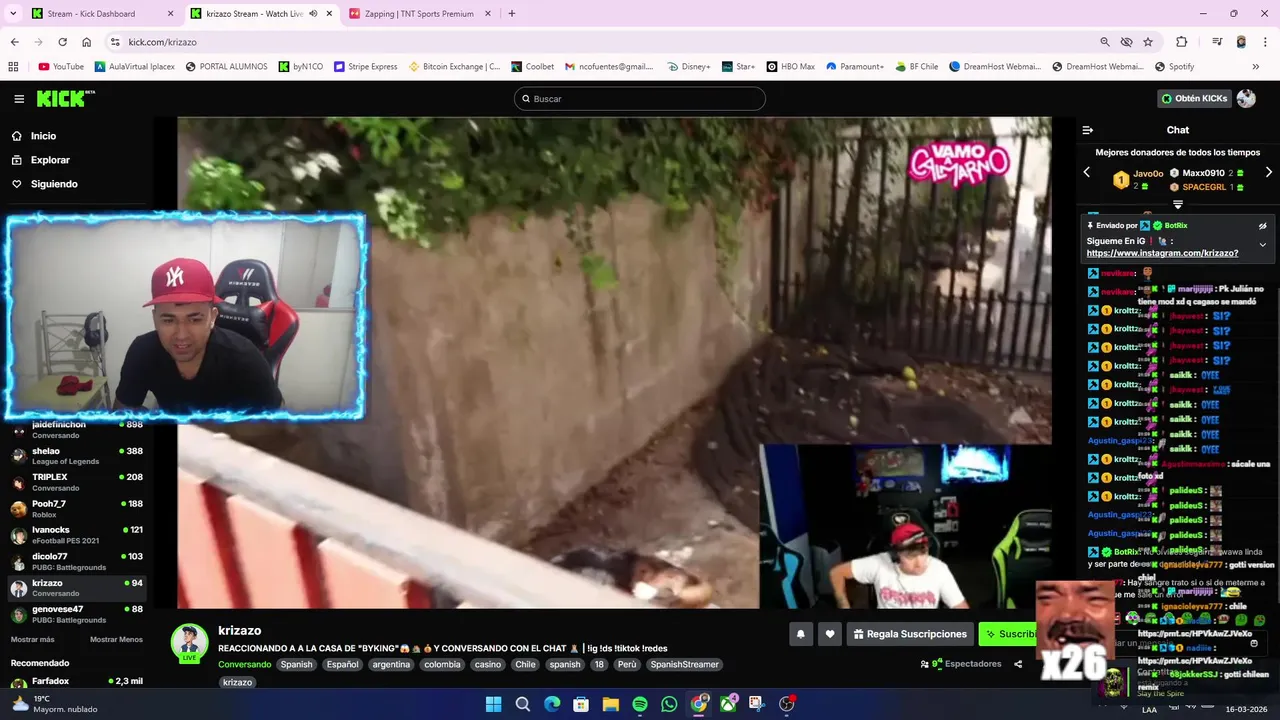This screenshot has height=720, width=1280.
Task: Open Stripe Express bookmark
Action: 366,67
